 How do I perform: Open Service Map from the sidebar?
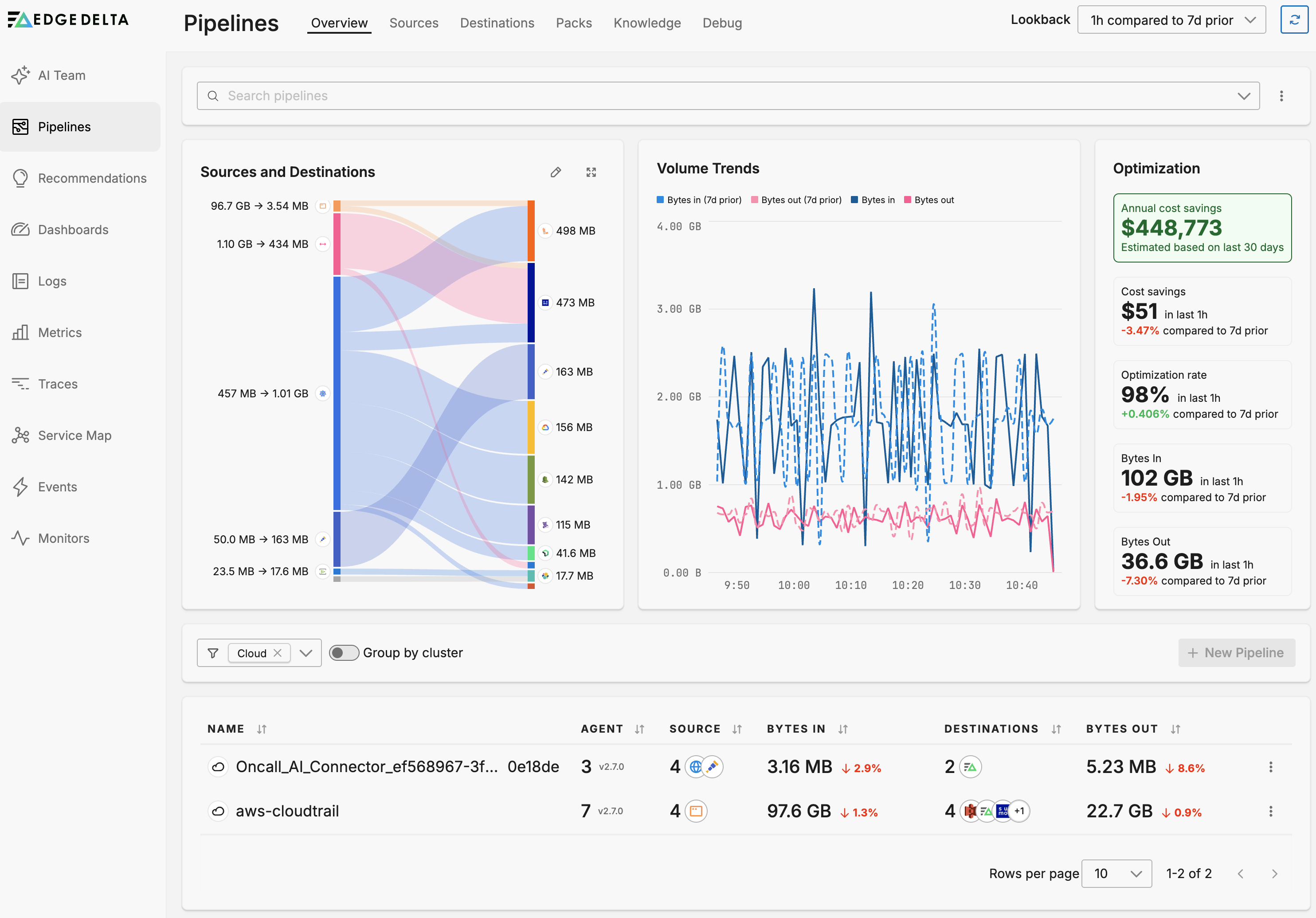point(74,435)
